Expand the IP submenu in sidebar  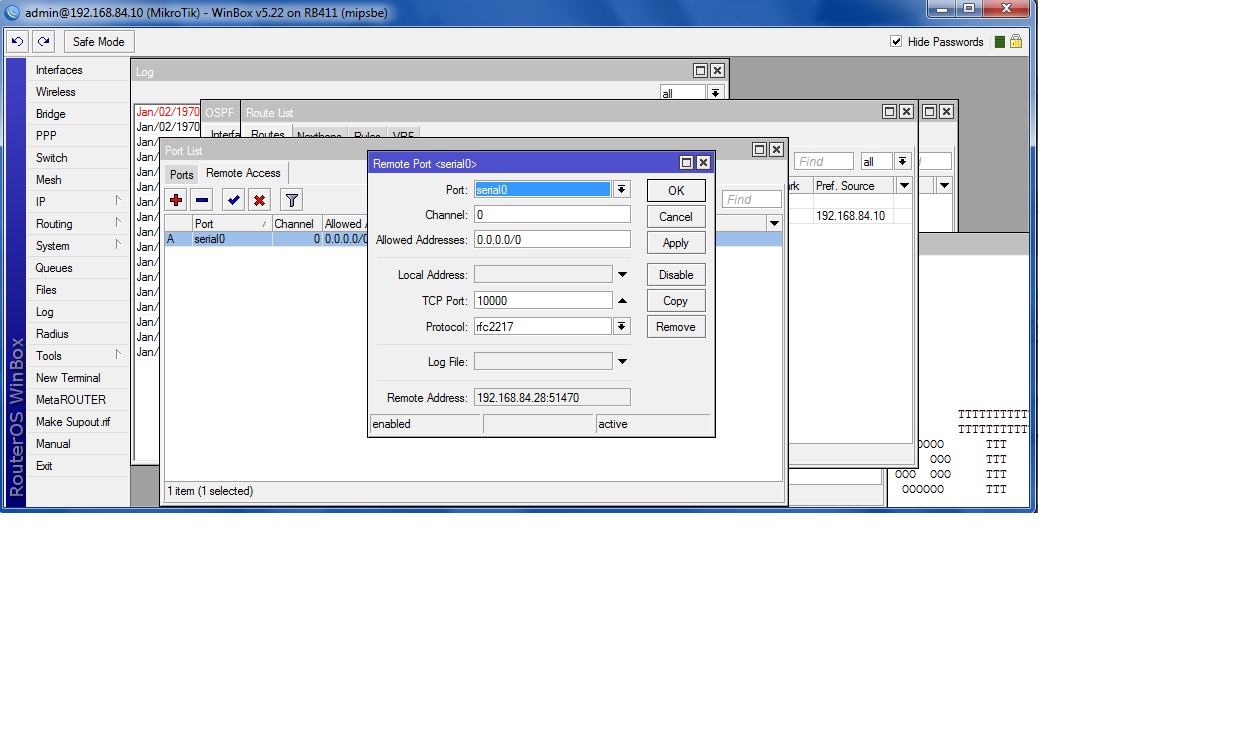tap(78, 202)
